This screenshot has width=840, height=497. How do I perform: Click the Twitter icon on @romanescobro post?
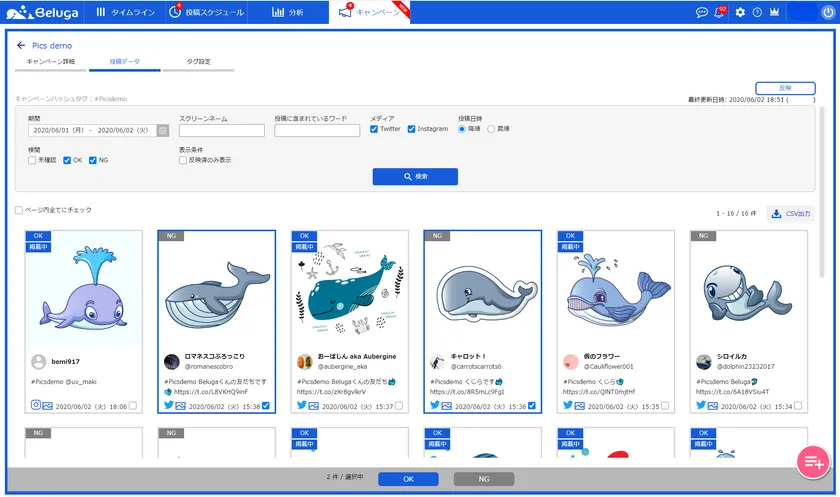tap(168, 405)
